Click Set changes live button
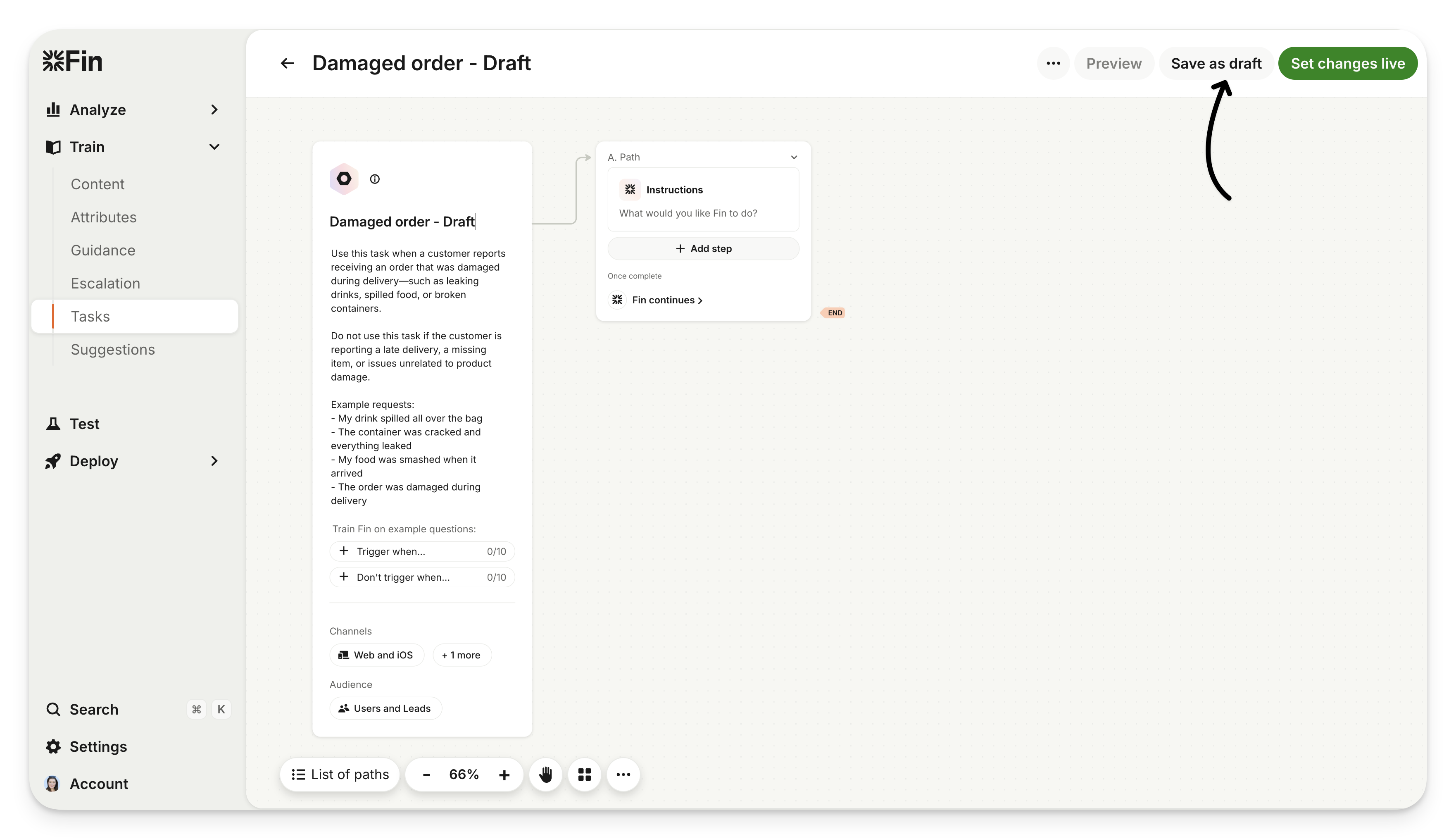Screen dimensions: 1456x839 [1347, 63]
